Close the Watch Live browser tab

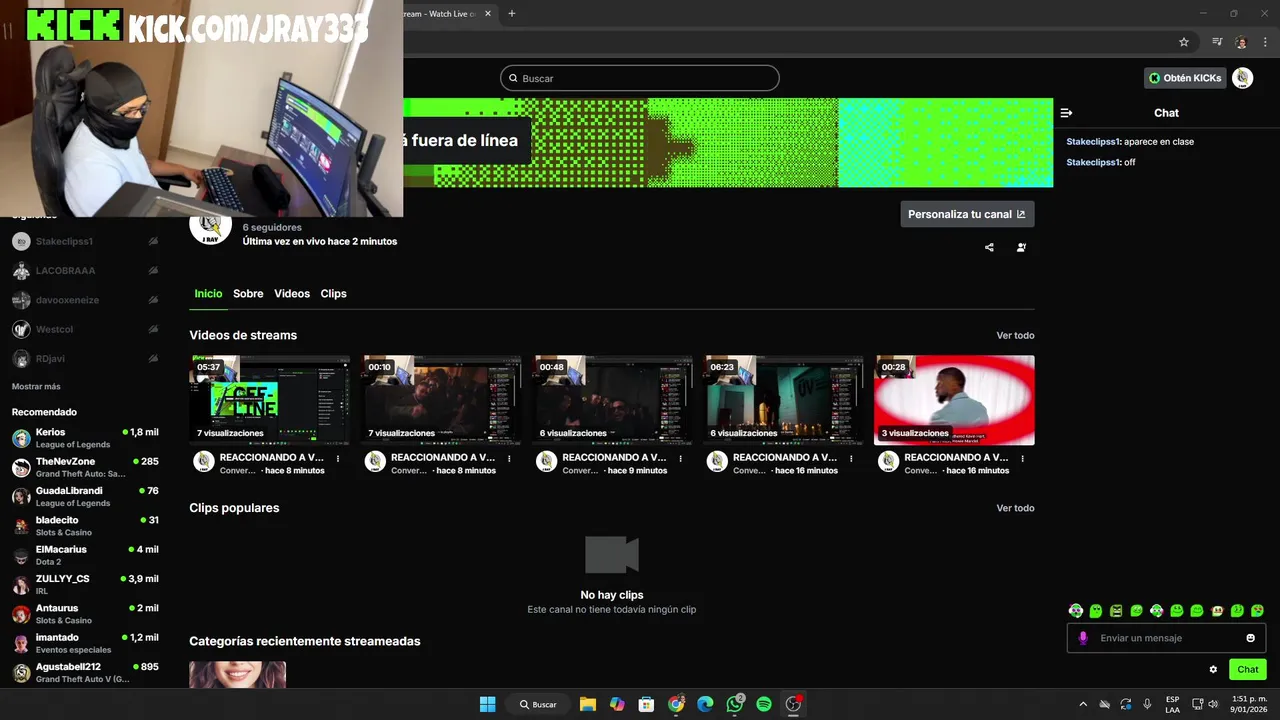[x=488, y=14]
